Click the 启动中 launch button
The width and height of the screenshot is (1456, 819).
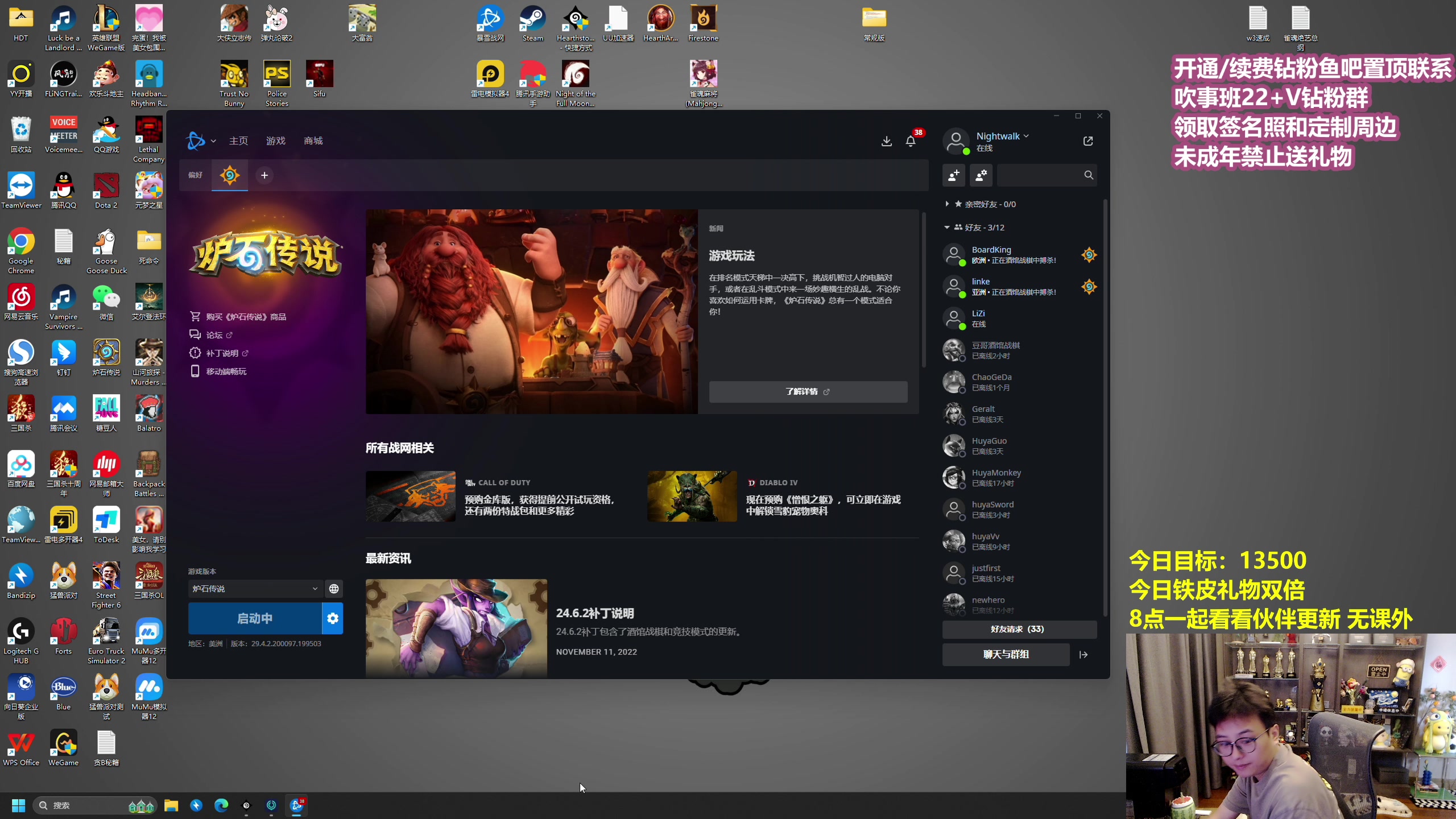tap(255, 618)
